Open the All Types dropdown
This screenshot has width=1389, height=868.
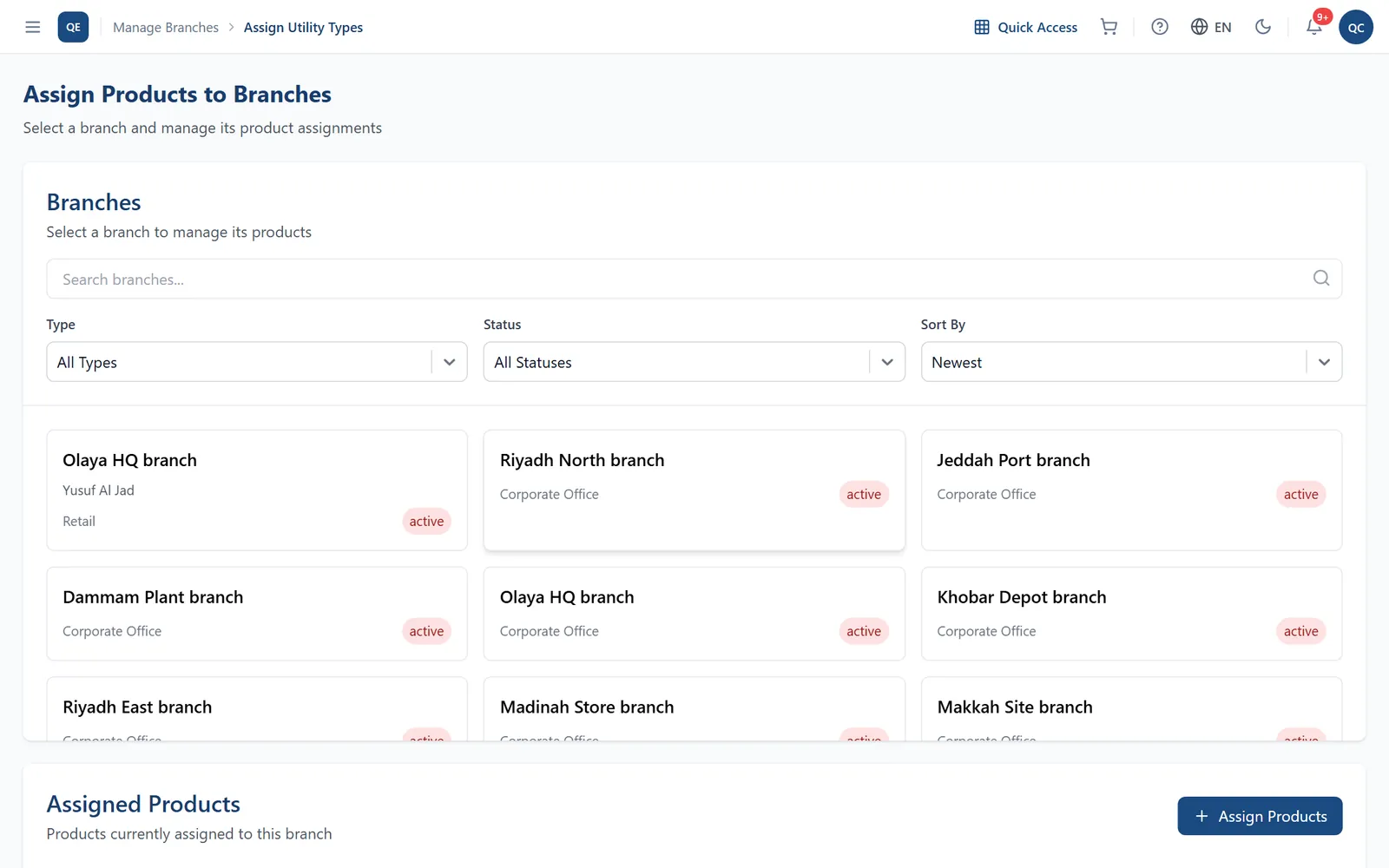(x=257, y=362)
